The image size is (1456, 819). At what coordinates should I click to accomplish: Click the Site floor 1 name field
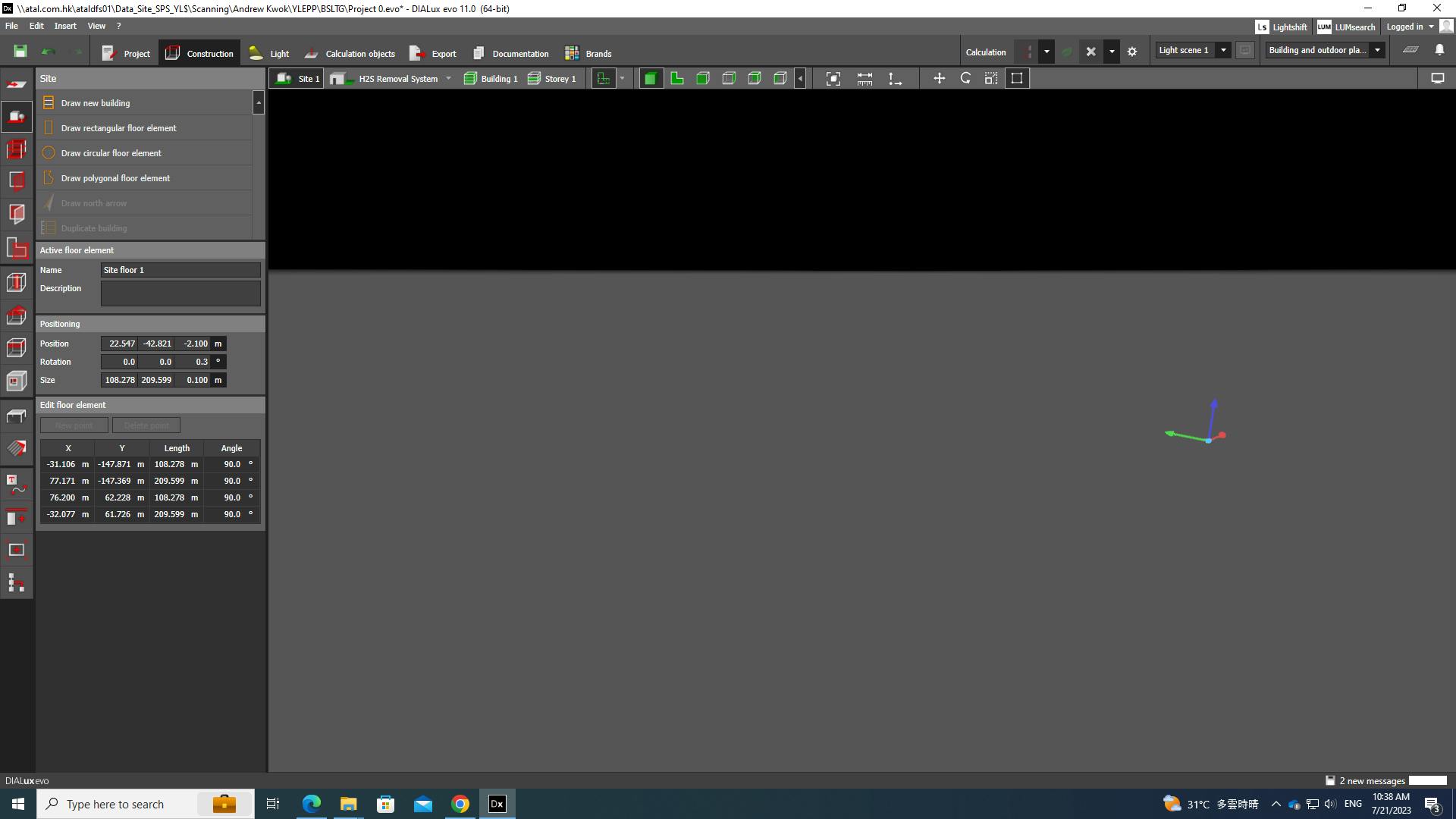coord(180,270)
